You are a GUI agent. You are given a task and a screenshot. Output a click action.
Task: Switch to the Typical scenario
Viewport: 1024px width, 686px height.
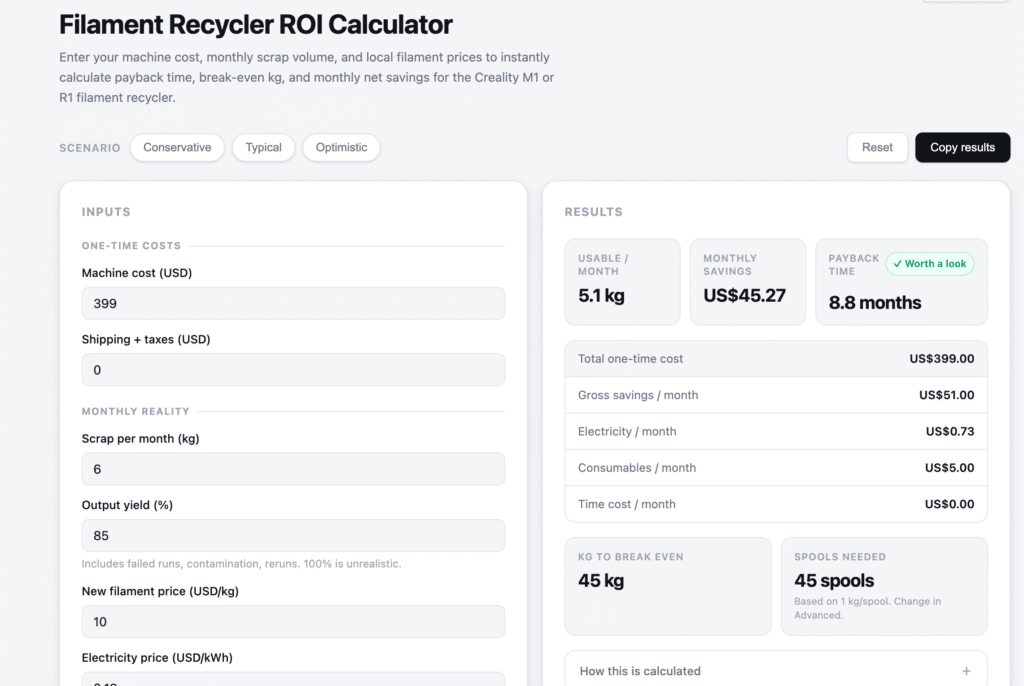point(263,147)
